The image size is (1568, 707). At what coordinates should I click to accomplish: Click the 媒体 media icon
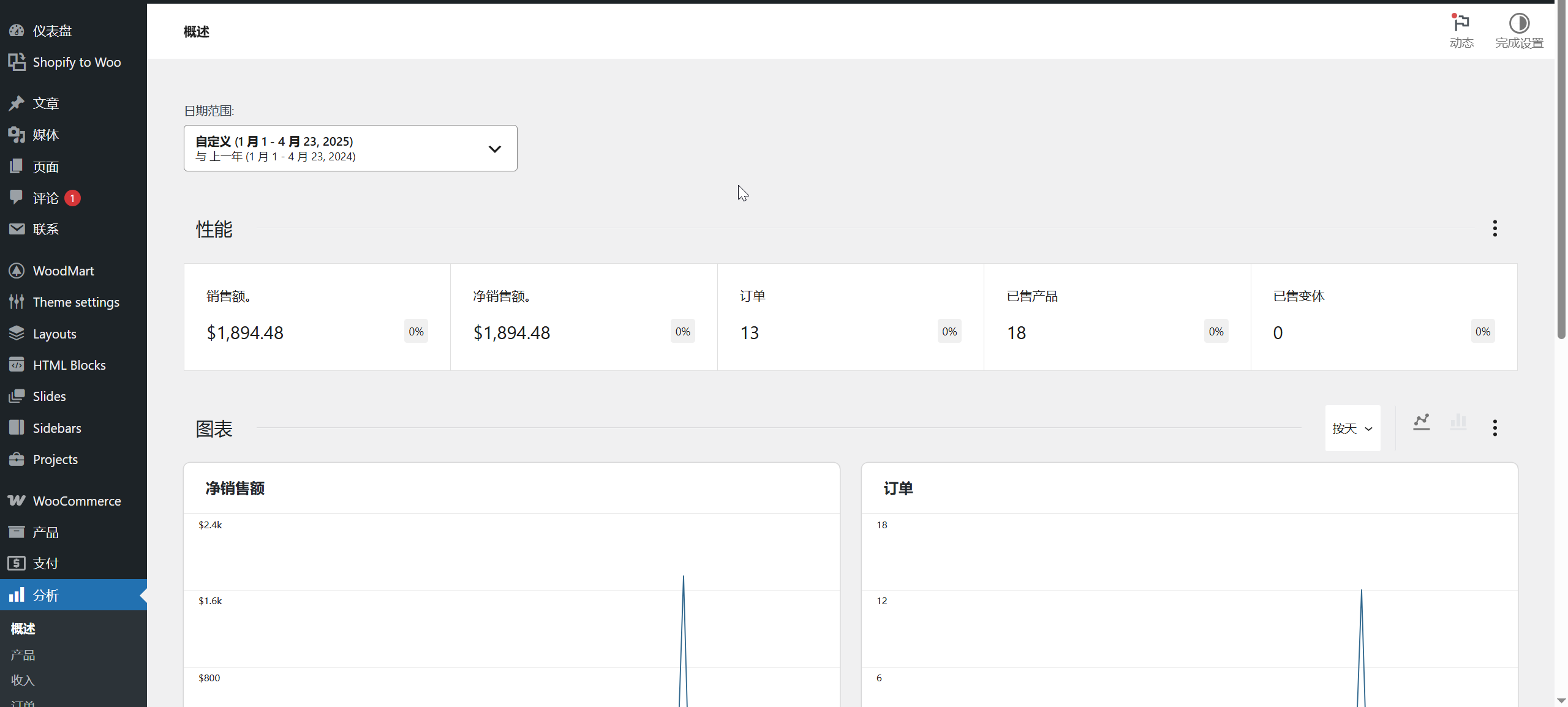point(17,135)
